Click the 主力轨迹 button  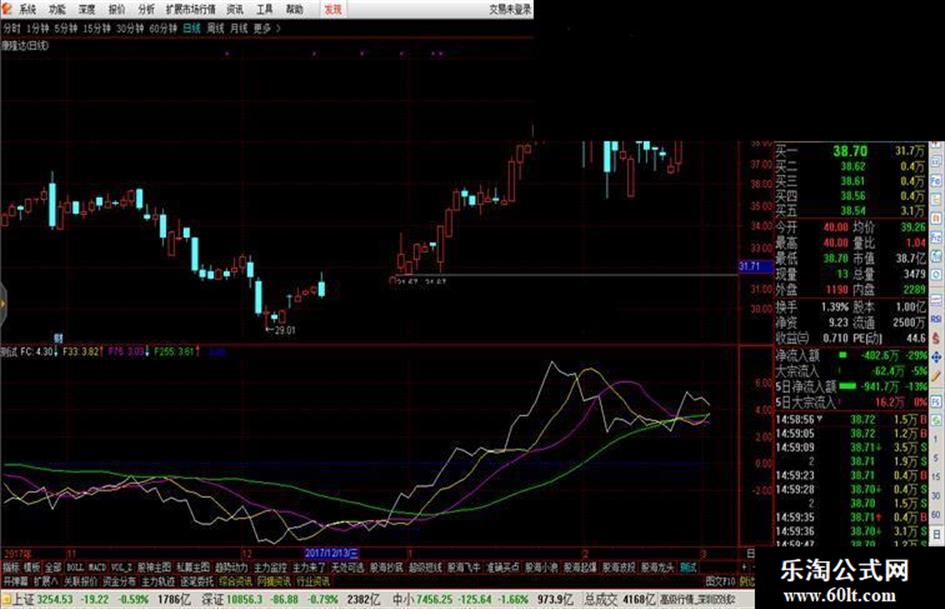158,581
